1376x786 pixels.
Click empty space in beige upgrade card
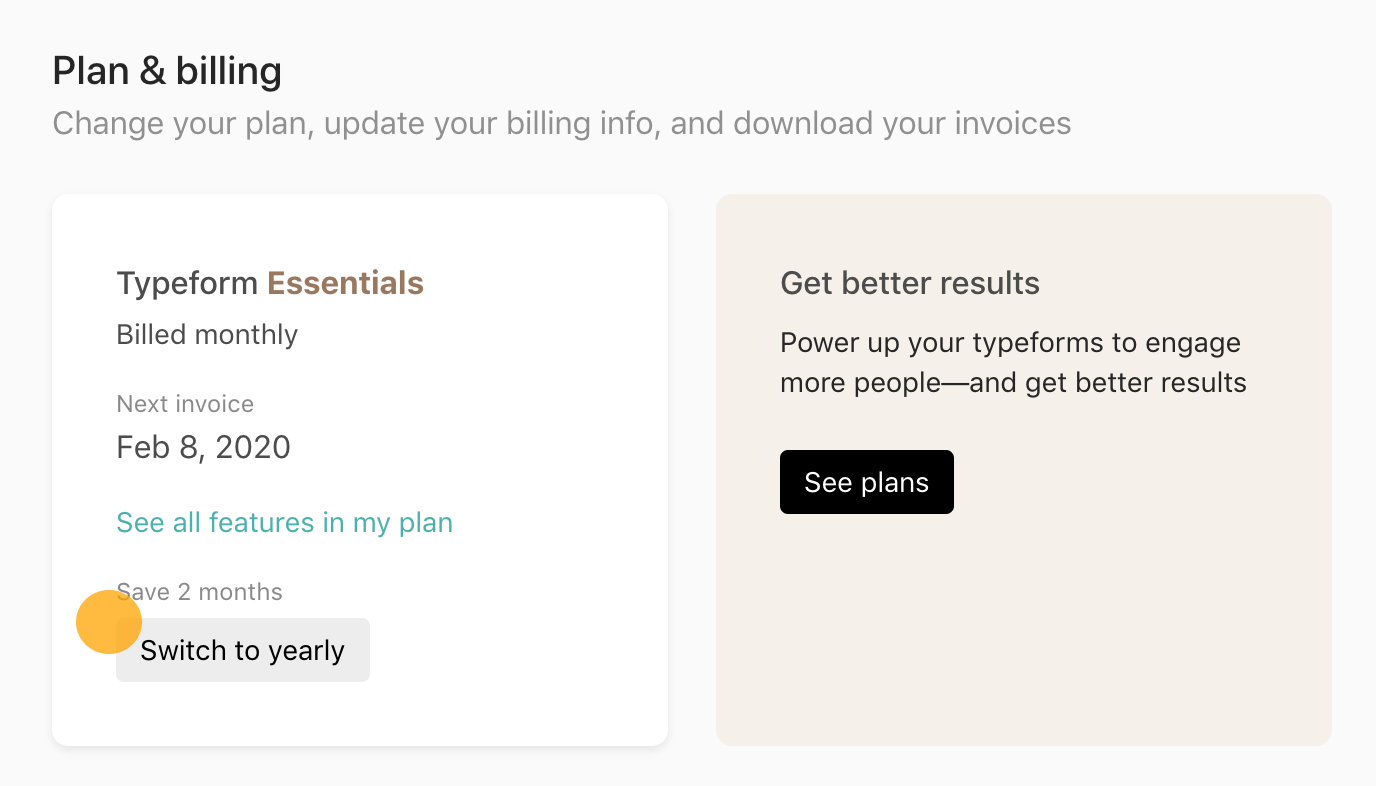click(1024, 630)
